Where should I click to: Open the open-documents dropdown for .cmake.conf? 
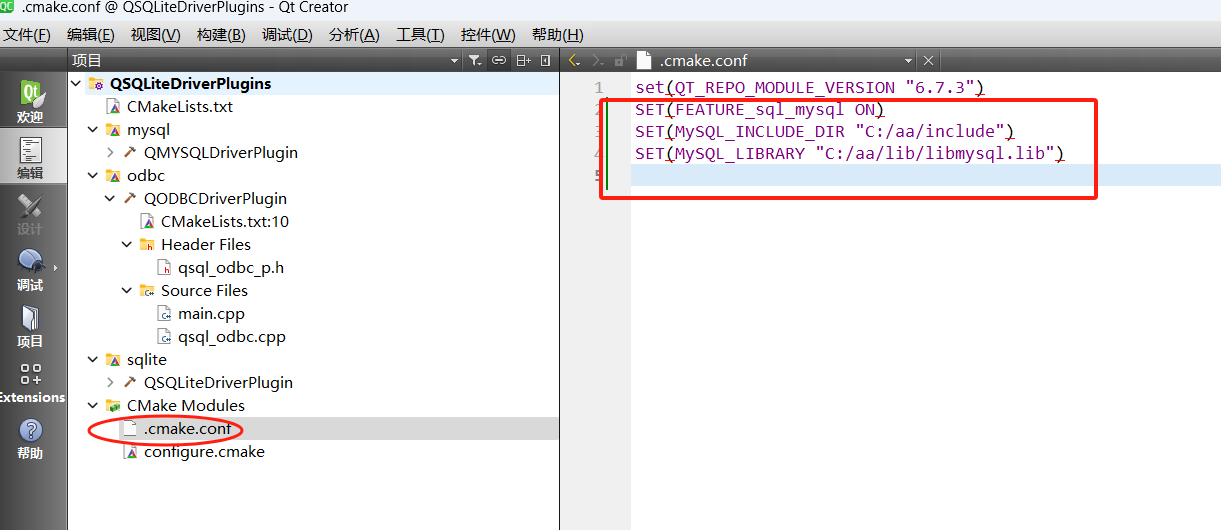(908, 60)
